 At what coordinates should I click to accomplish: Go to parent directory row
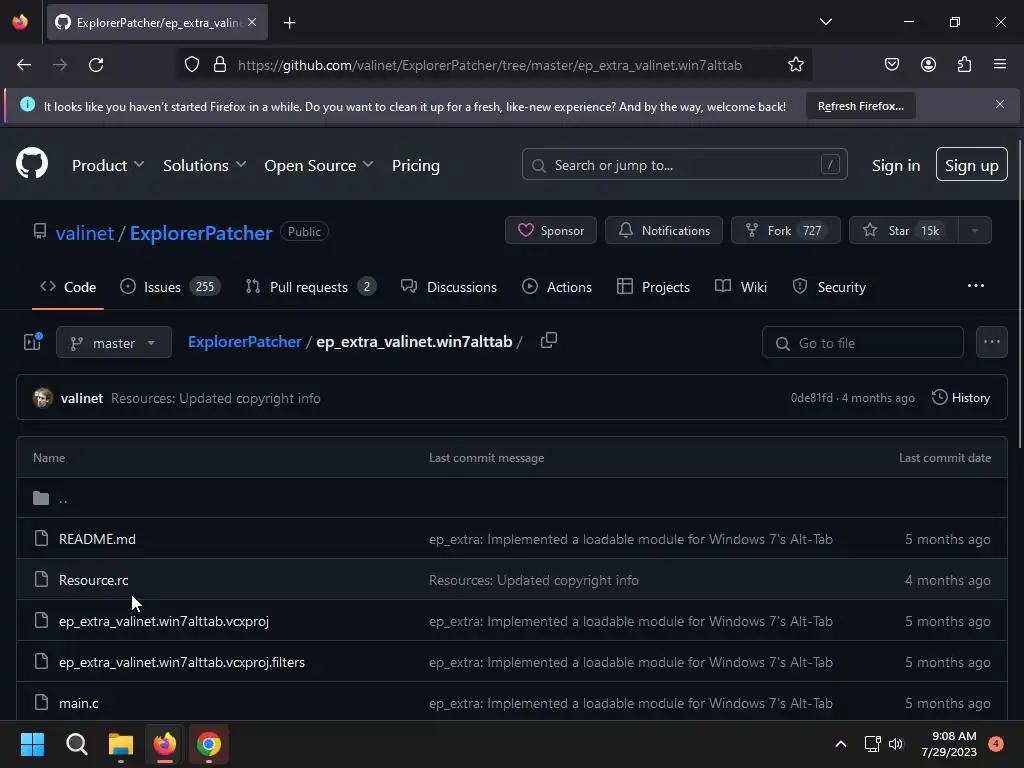[512, 498]
